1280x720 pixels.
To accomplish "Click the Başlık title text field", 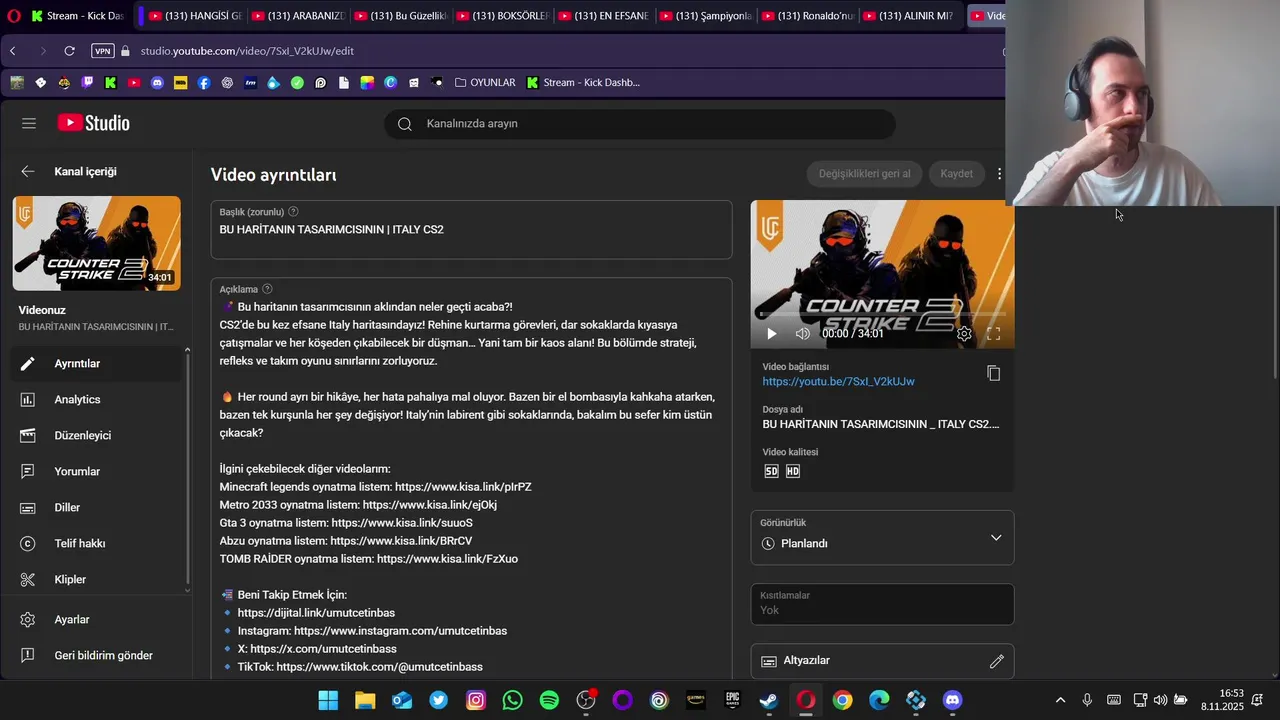I will coord(471,230).
